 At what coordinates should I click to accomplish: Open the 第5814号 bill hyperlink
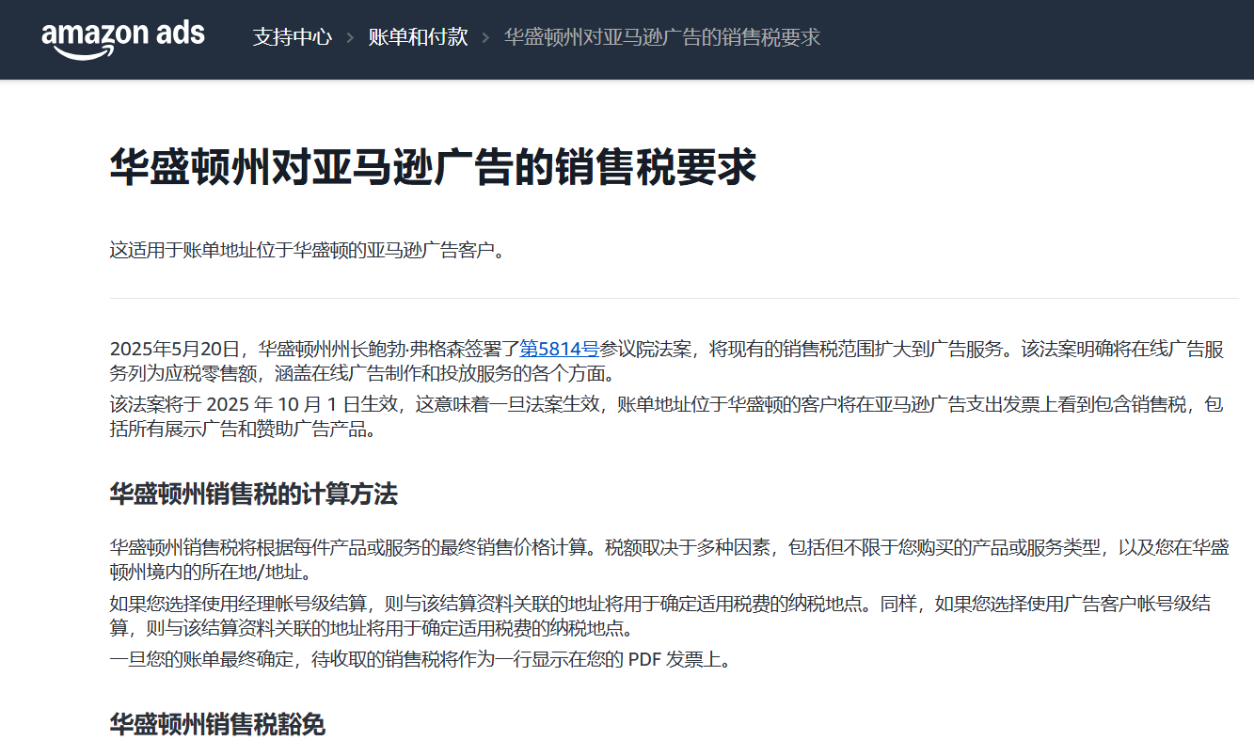(559, 349)
